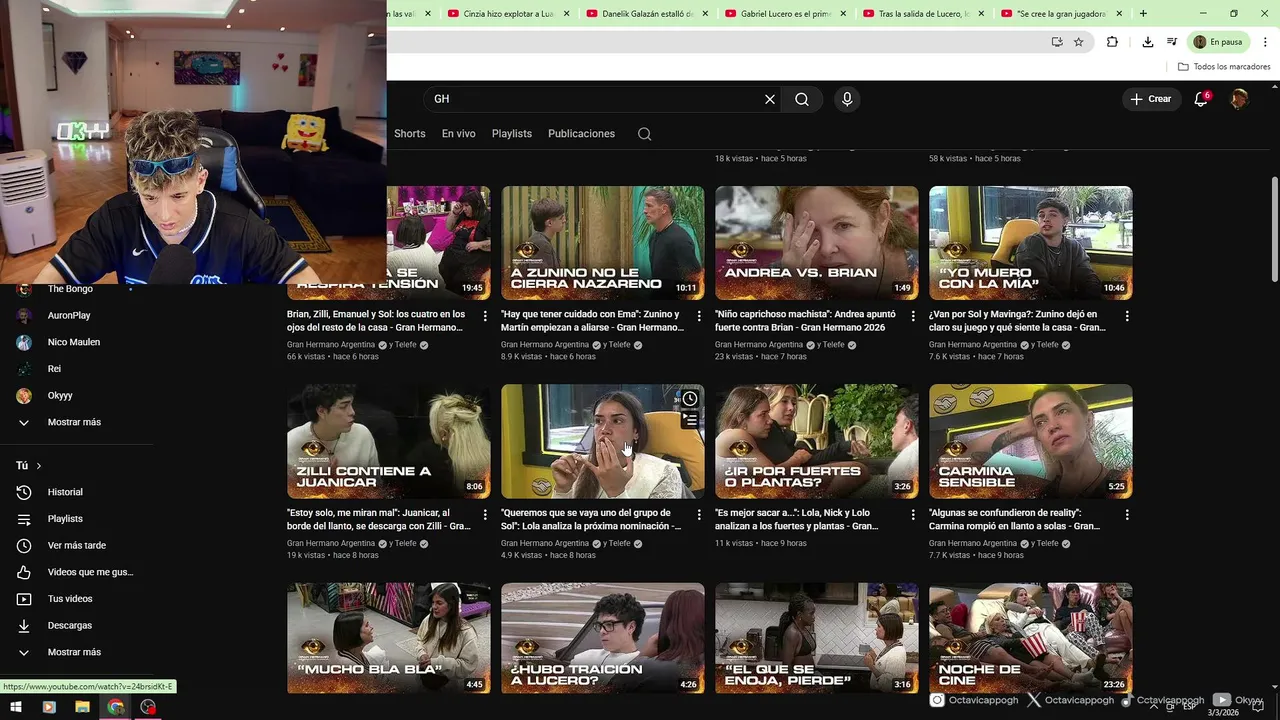Bookmark this page star icon
Image resolution: width=1280 pixels, height=720 pixels.
[1078, 42]
